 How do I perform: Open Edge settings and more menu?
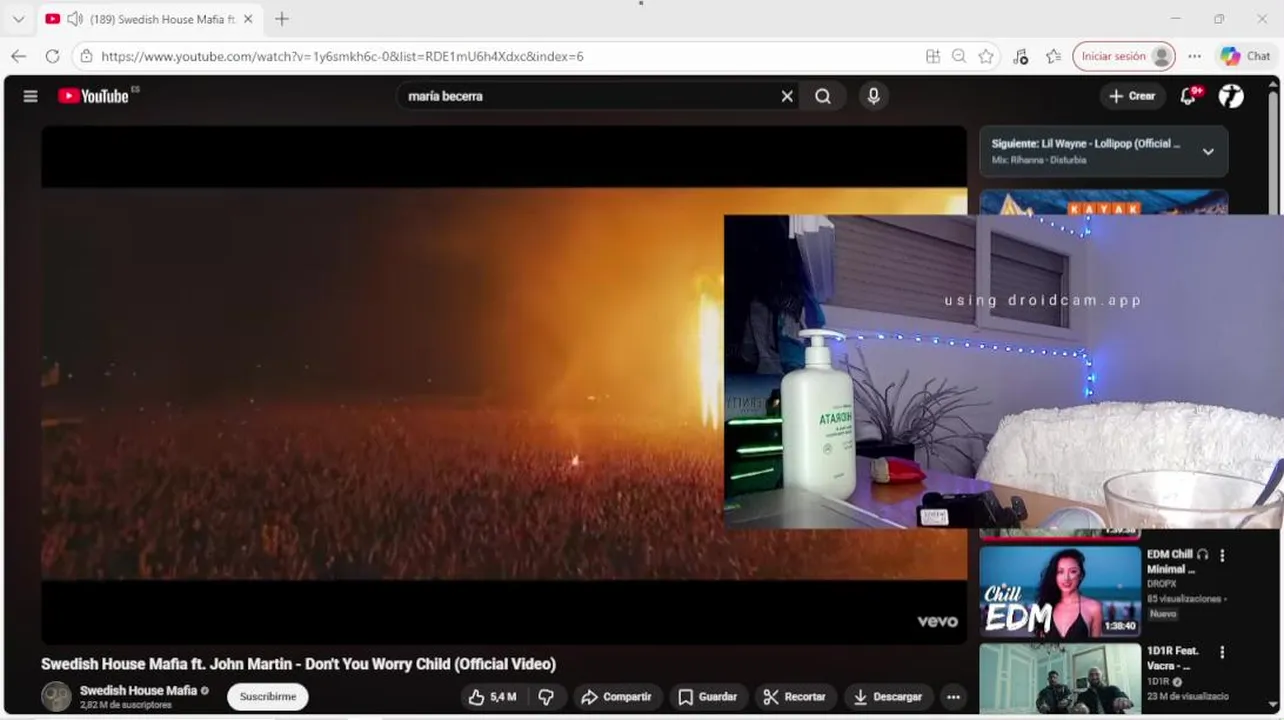click(x=1194, y=56)
